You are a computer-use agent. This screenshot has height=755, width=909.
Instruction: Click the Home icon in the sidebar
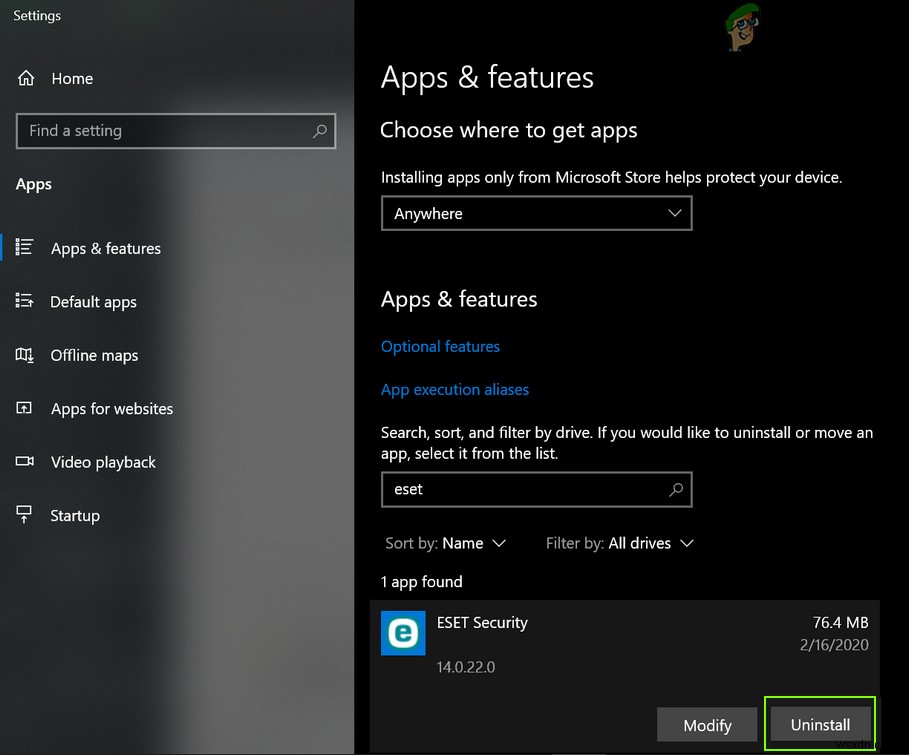(x=28, y=78)
